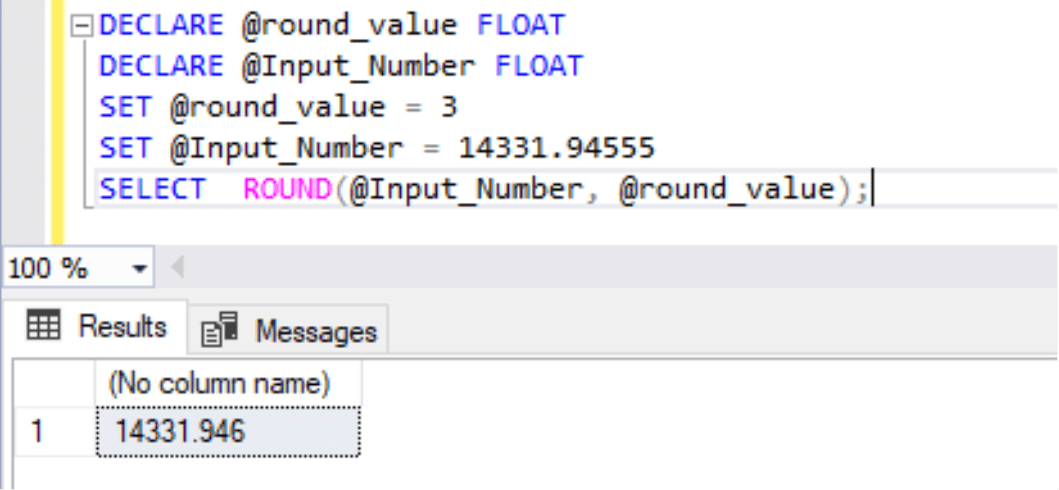
Task: Switch to the Results tab
Action: (96, 326)
